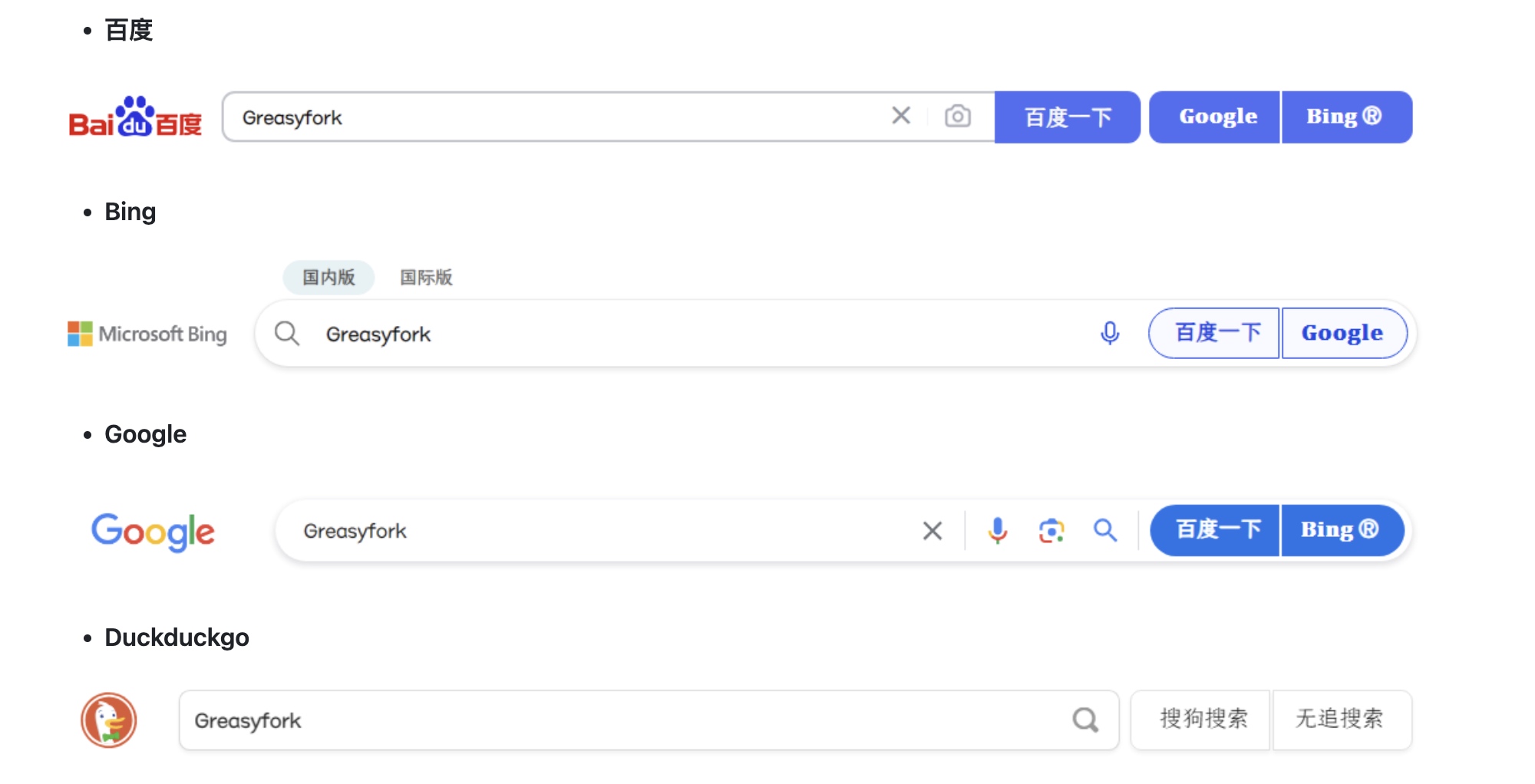Open Baidu camera image search
The width and height of the screenshot is (1535, 784).
tap(957, 116)
